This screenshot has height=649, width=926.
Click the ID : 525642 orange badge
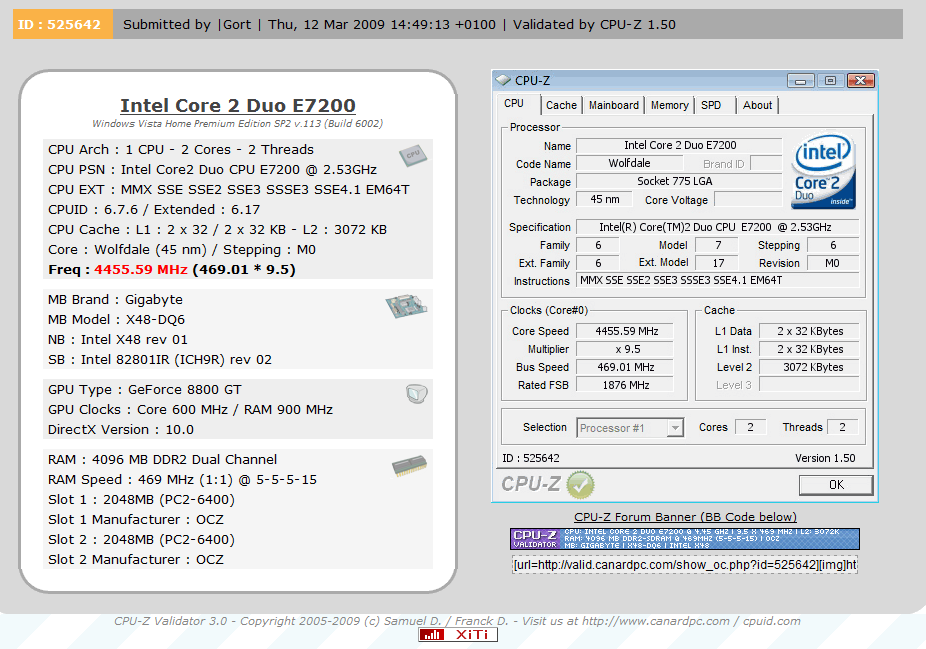point(62,24)
